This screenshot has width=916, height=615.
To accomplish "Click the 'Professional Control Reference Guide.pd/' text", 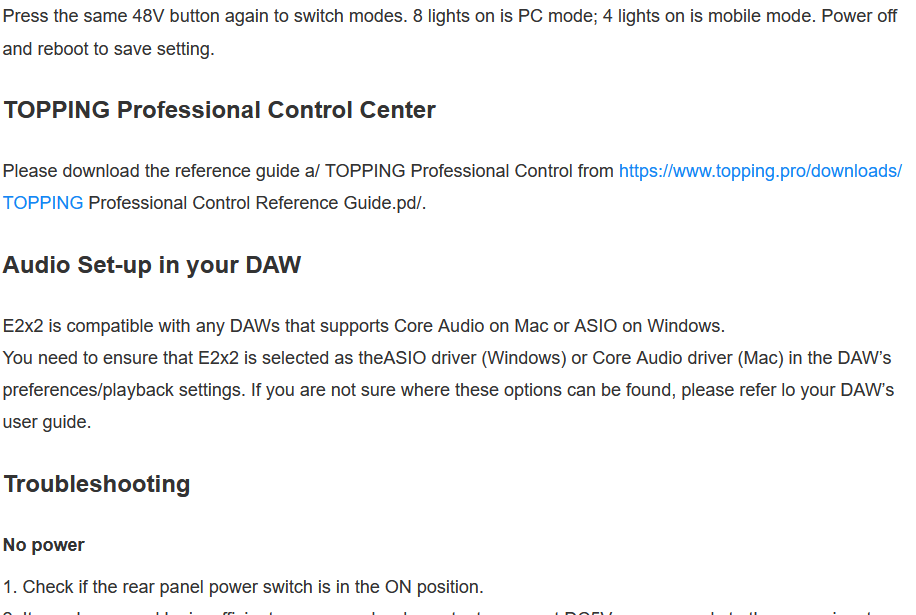I will click(256, 203).
